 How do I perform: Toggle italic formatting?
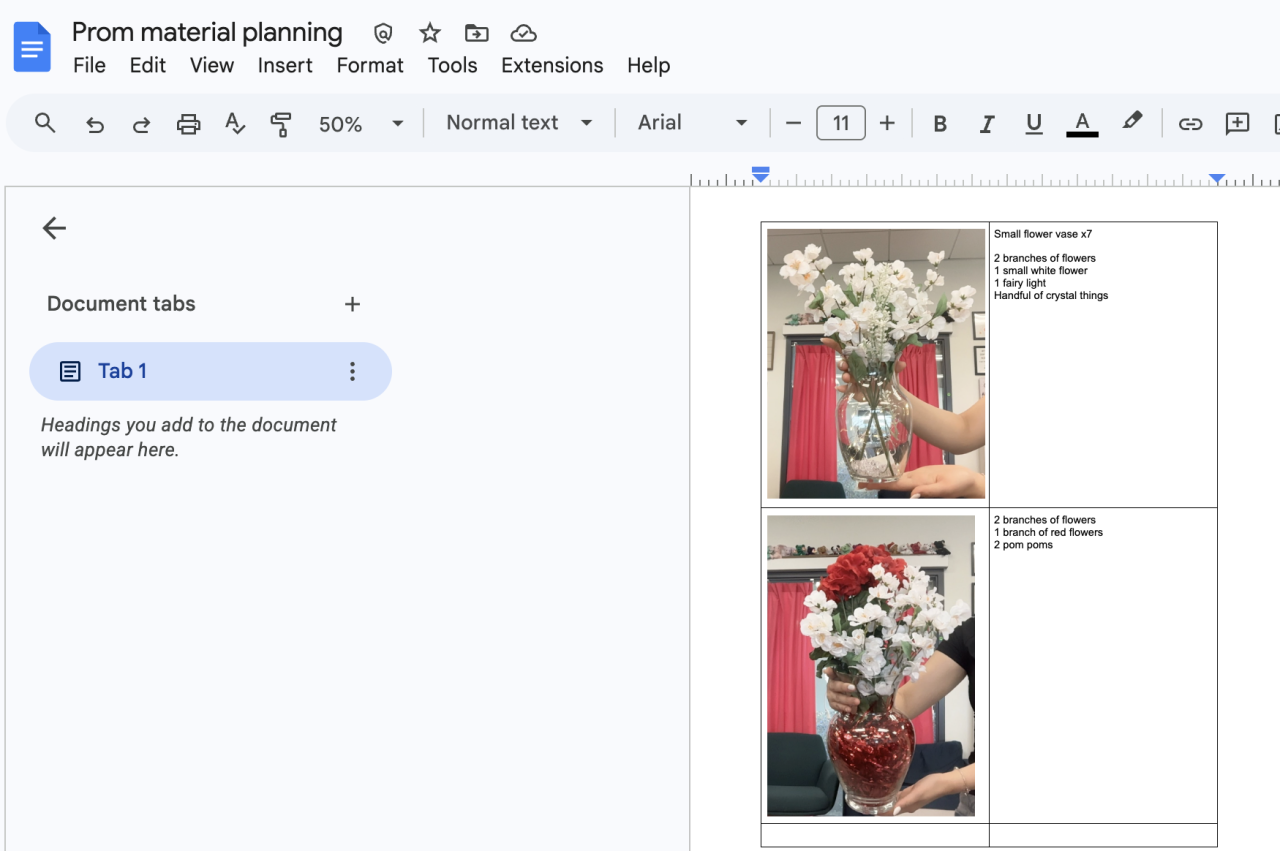pos(987,124)
